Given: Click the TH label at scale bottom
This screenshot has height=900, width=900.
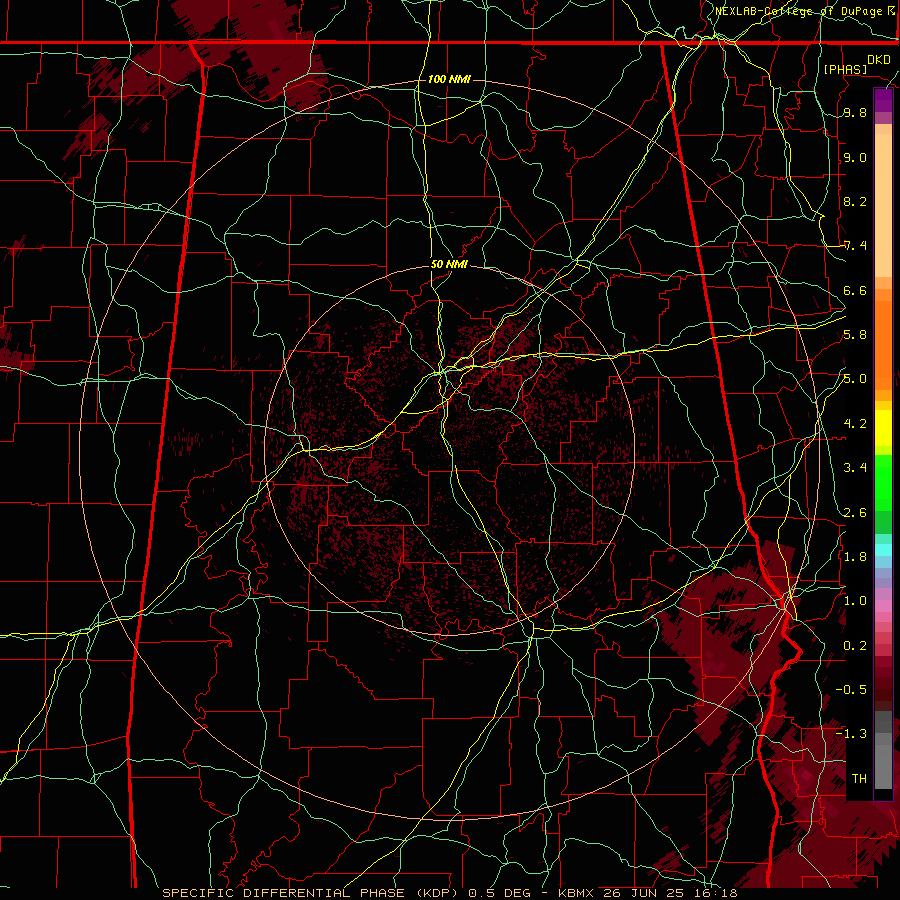Looking at the screenshot, I should coord(859,778).
